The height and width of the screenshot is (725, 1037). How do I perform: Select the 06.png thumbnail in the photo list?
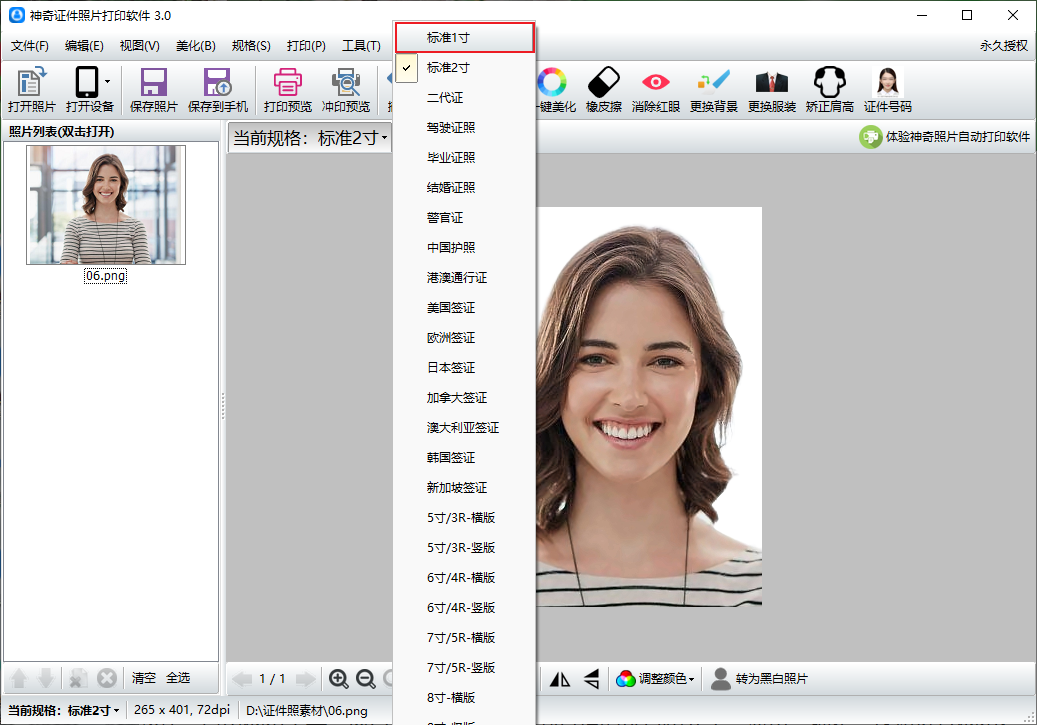click(x=105, y=205)
